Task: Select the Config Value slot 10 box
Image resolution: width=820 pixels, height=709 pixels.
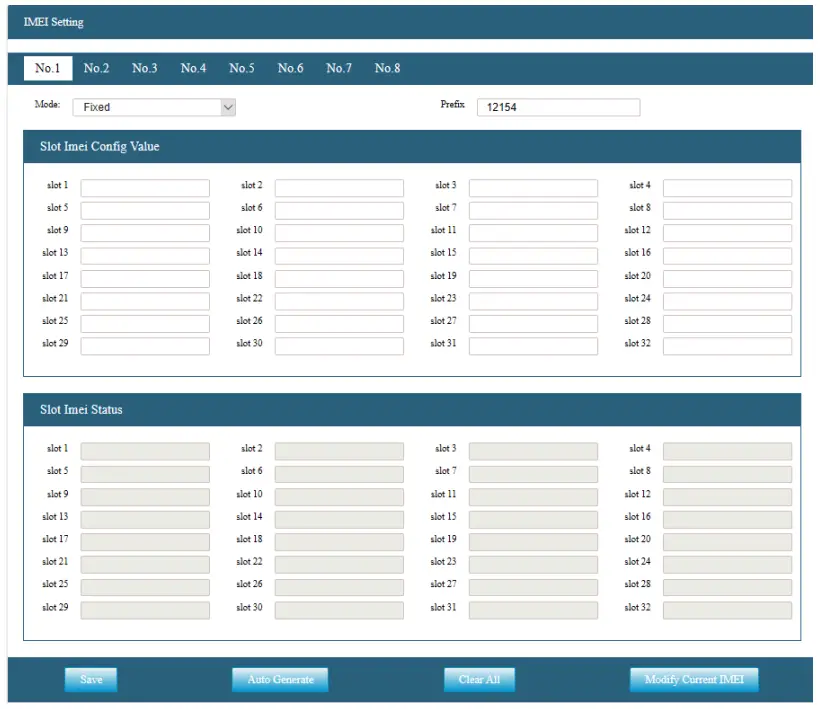Action: [x=339, y=233]
